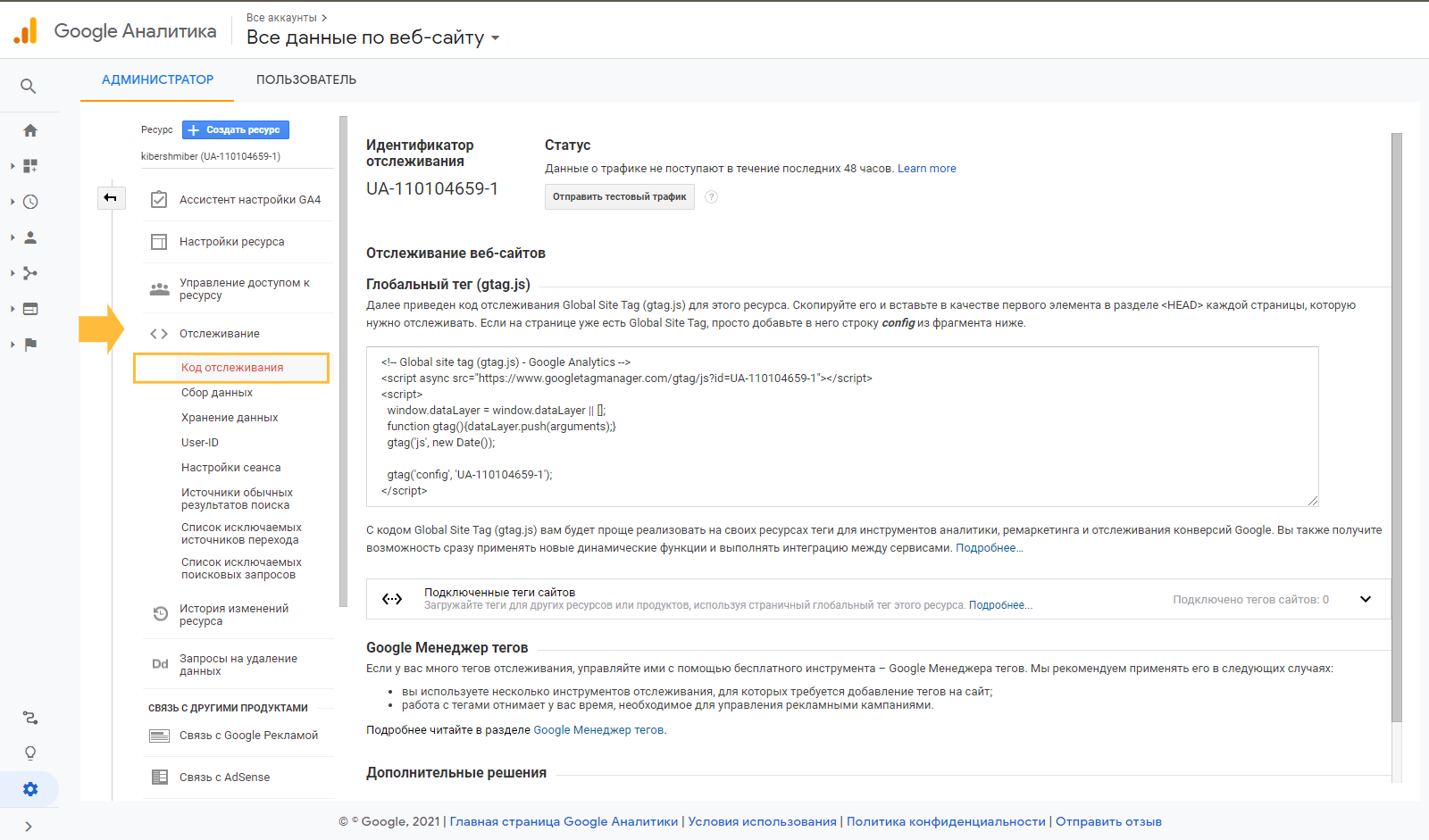Select the UA-110104659-1 tracking ID text
This screenshot has height=840, width=1429.
432,189
